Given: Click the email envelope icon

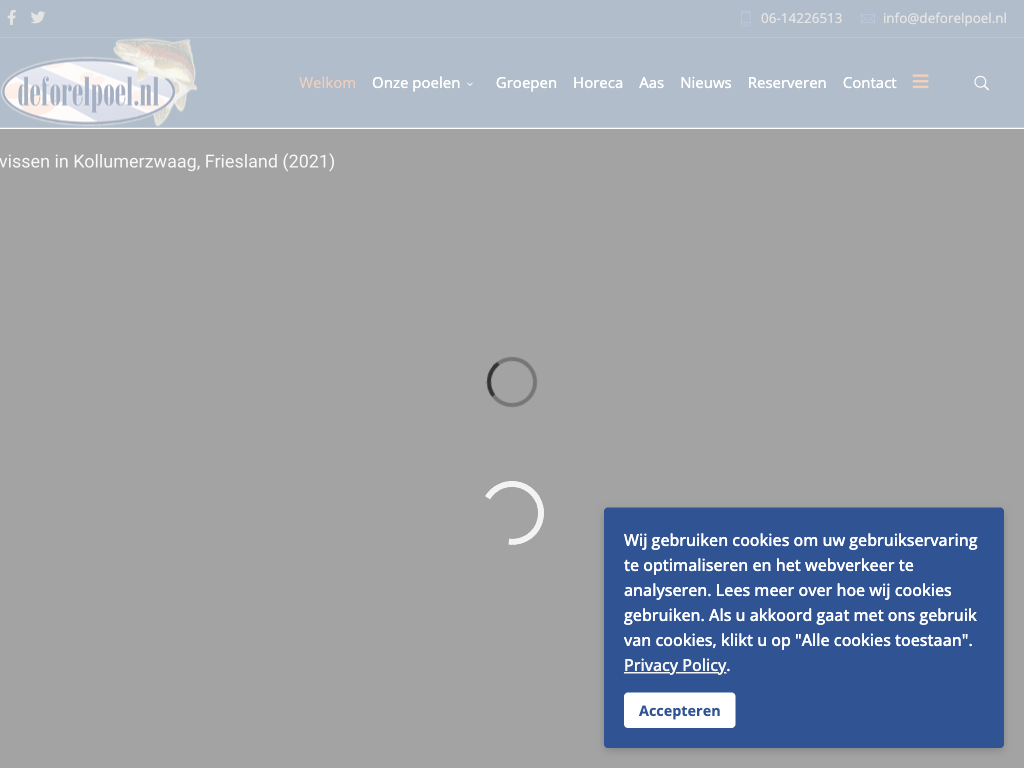Looking at the screenshot, I should (867, 18).
